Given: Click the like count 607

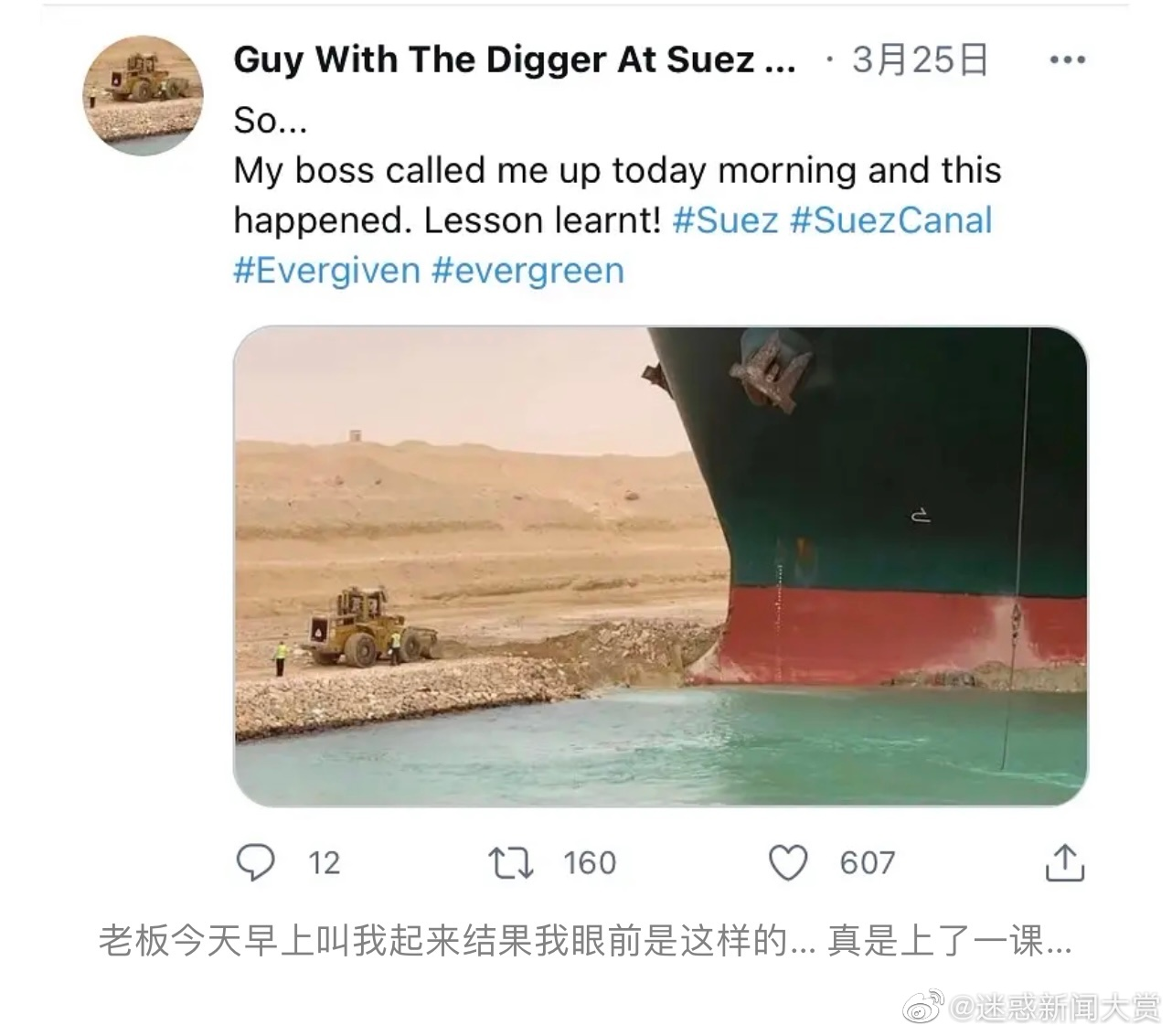Looking at the screenshot, I should (867, 863).
